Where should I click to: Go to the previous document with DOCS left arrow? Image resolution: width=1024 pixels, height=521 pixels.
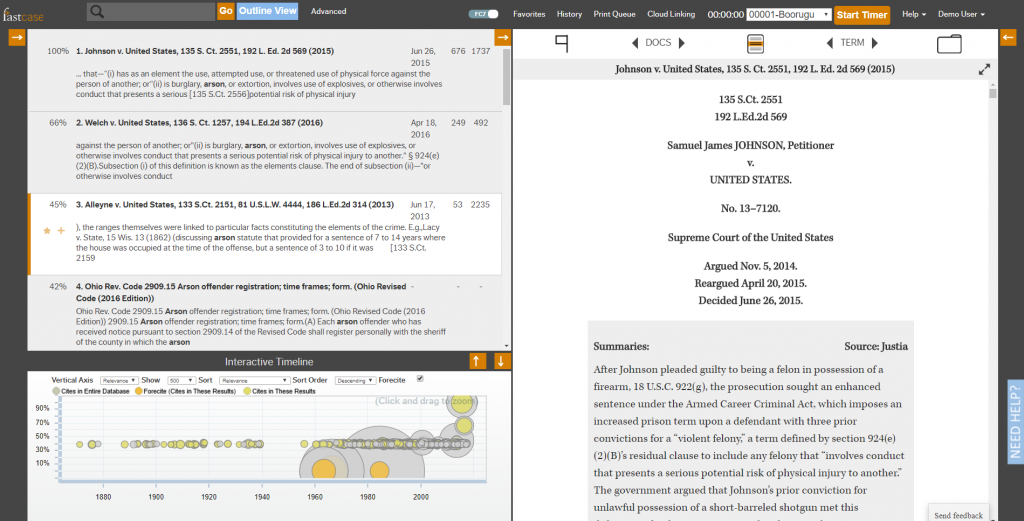(x=635, y=43)
